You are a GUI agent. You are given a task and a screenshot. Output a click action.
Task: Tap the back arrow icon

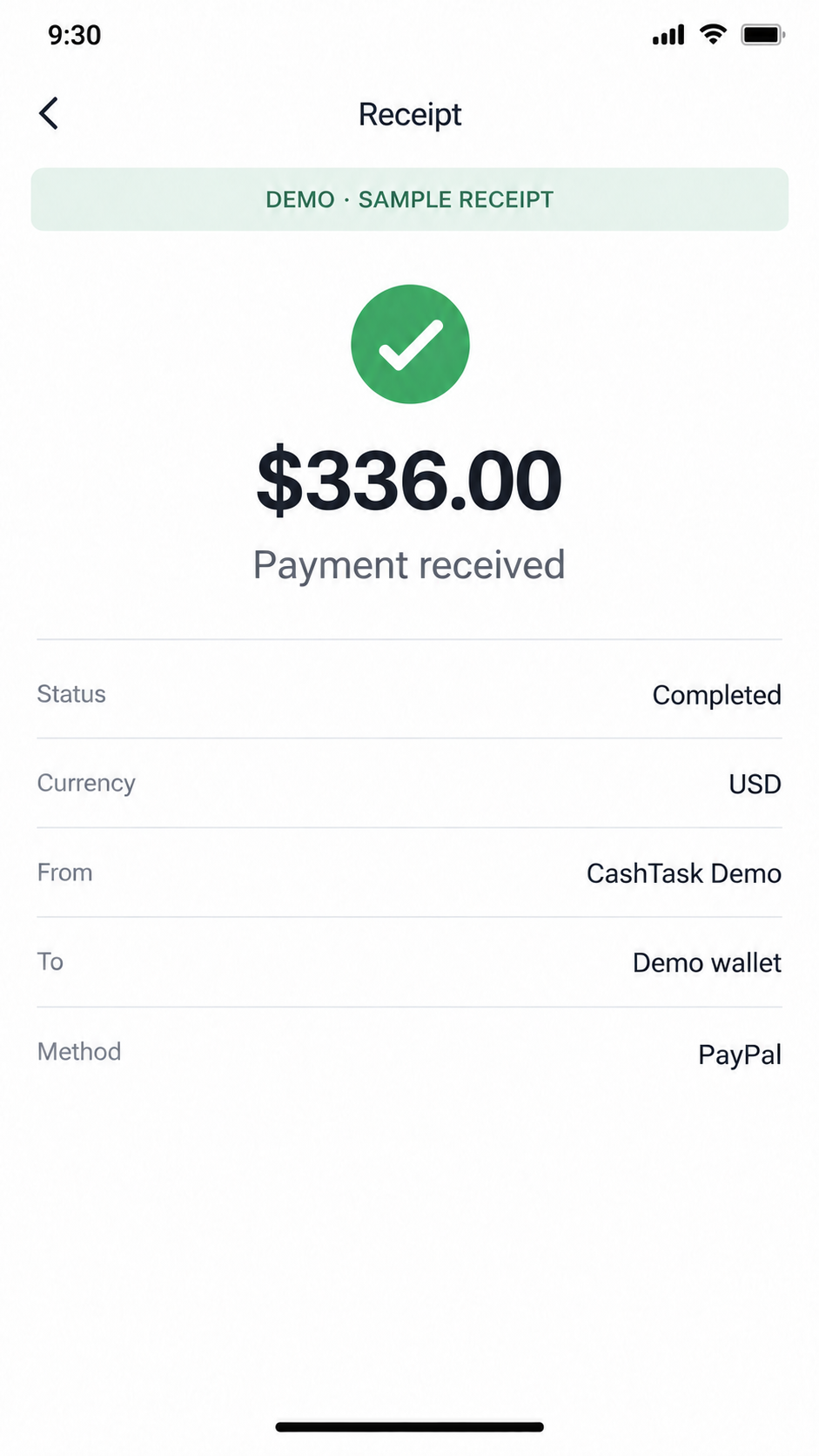[49, 113]
